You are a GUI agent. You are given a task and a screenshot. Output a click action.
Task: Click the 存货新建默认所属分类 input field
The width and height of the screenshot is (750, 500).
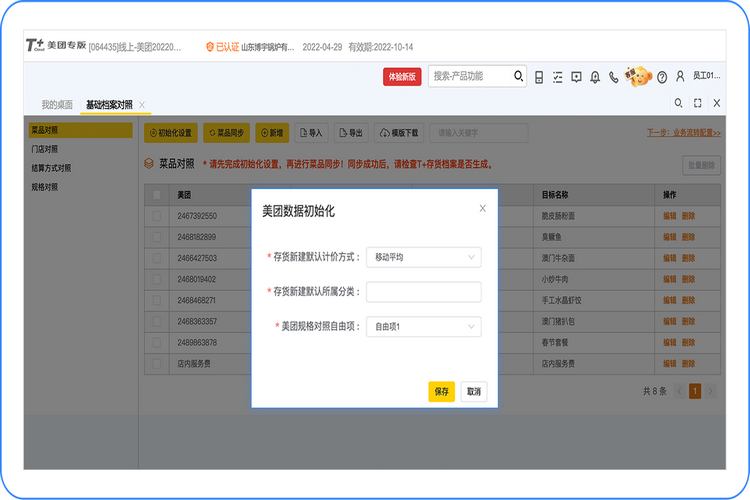423,292
